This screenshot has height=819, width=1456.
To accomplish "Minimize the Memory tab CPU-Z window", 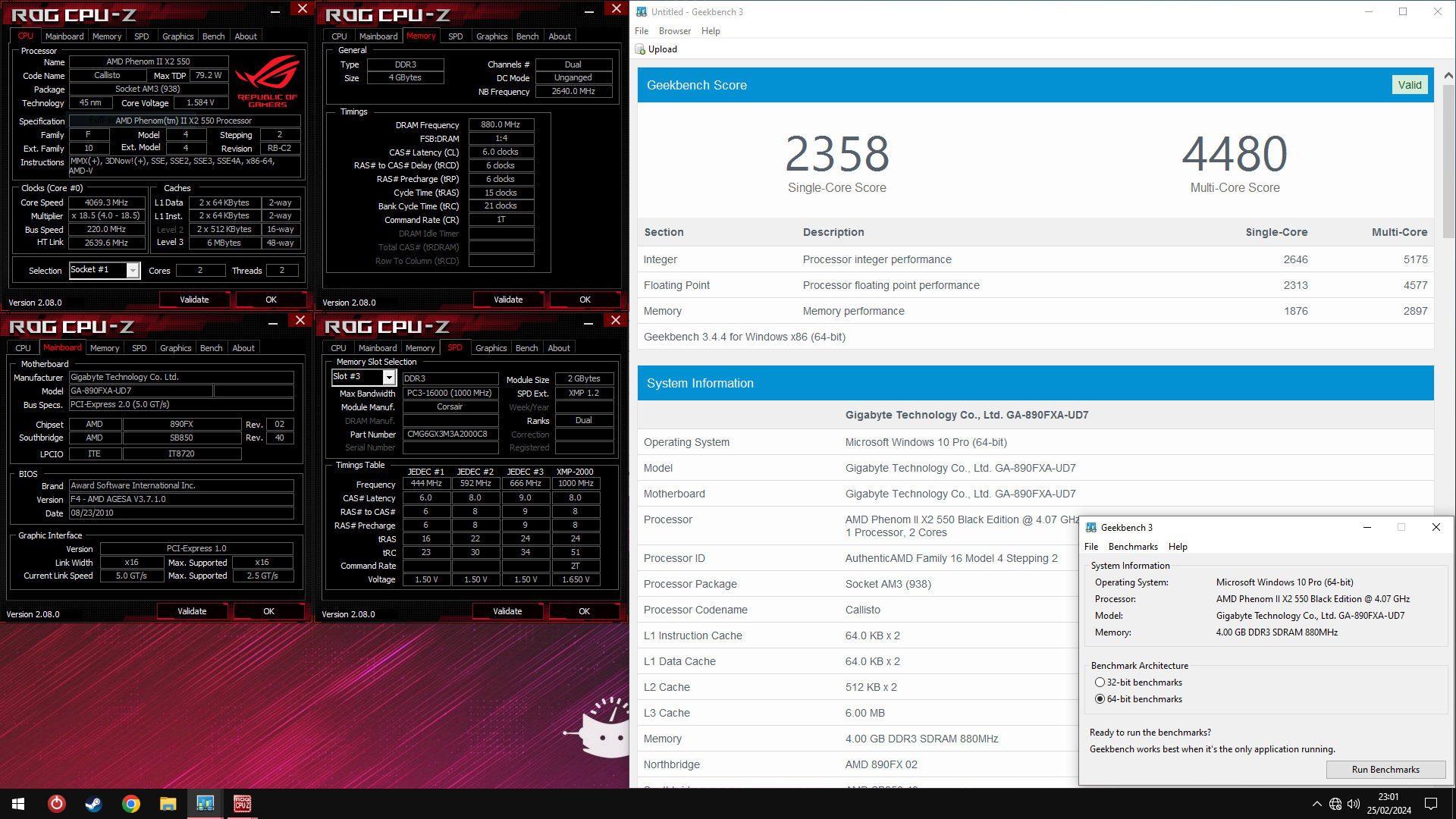I will click(x=588, y=10).
